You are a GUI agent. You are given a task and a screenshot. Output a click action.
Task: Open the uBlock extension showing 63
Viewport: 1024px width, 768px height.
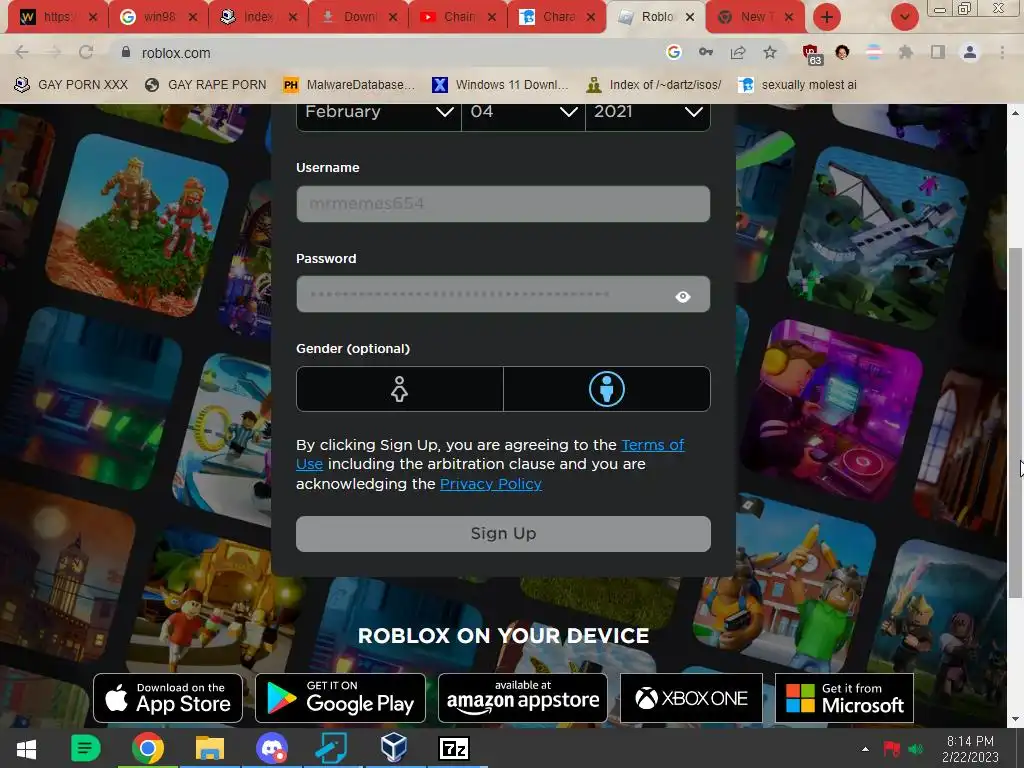click(x=811, y=54)
